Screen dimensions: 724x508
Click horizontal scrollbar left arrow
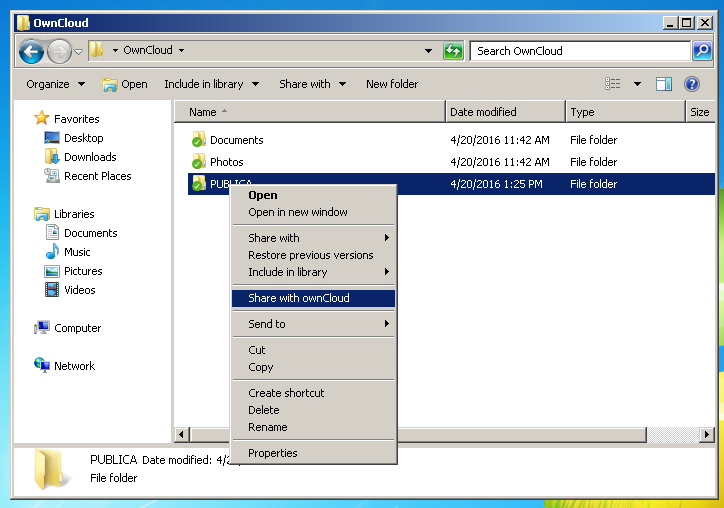(181, 435)
